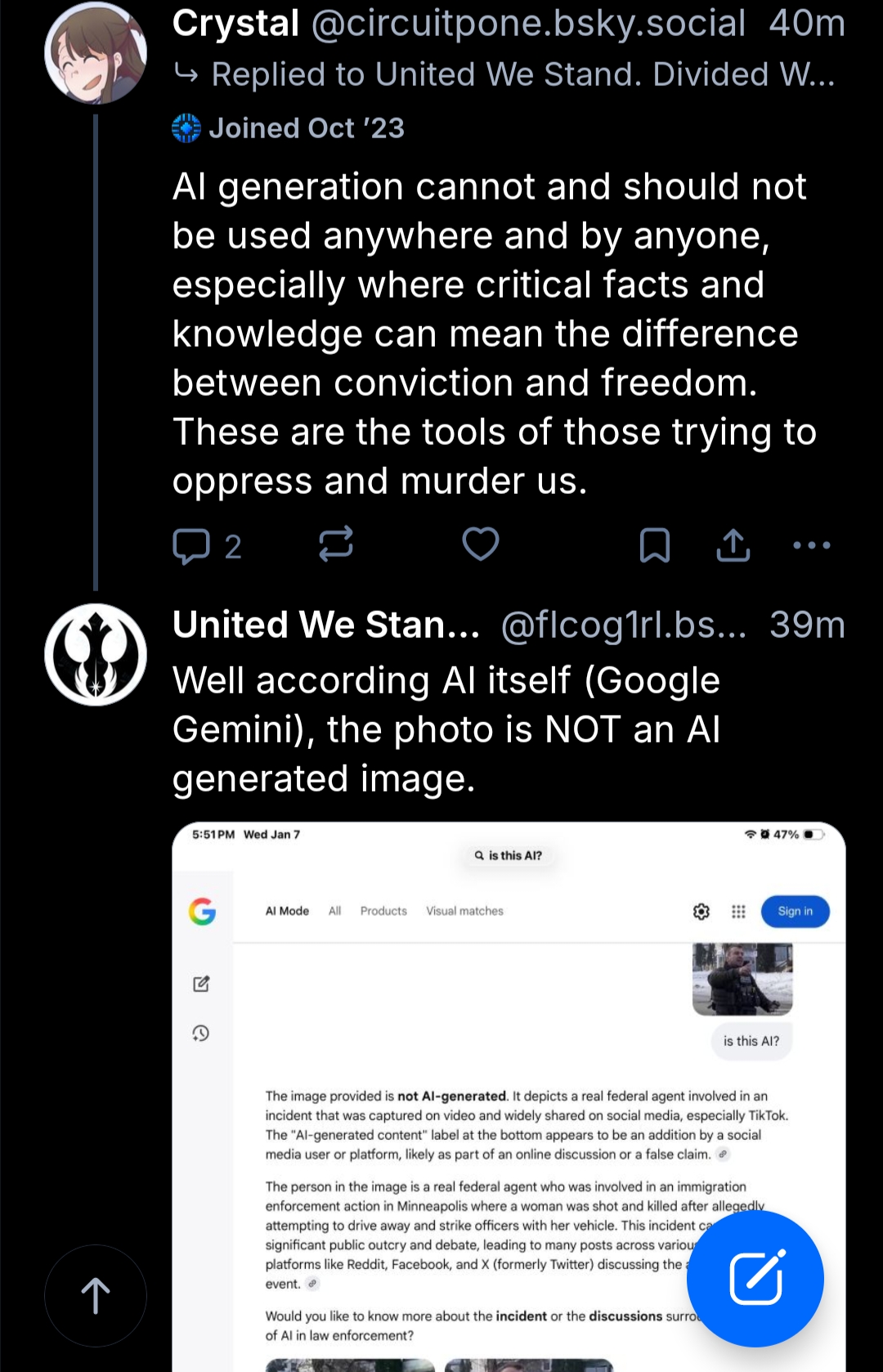The width and height of the screenshot is (883, 1372).
Task: Open replies on Crystal's post
Action: pos(206,546)
